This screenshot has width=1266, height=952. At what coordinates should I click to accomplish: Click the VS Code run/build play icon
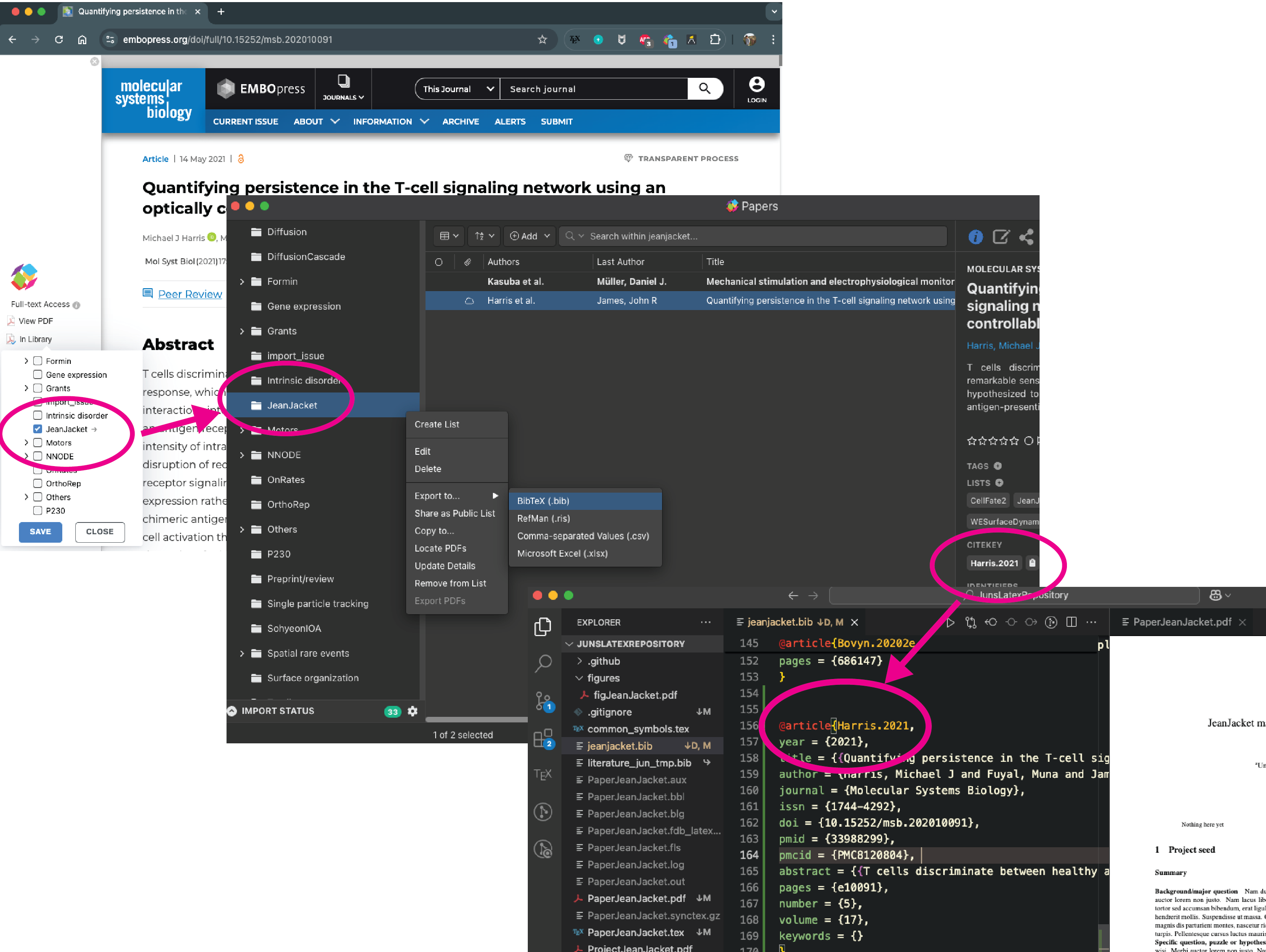pyautogui.click(x=950, y=623)
